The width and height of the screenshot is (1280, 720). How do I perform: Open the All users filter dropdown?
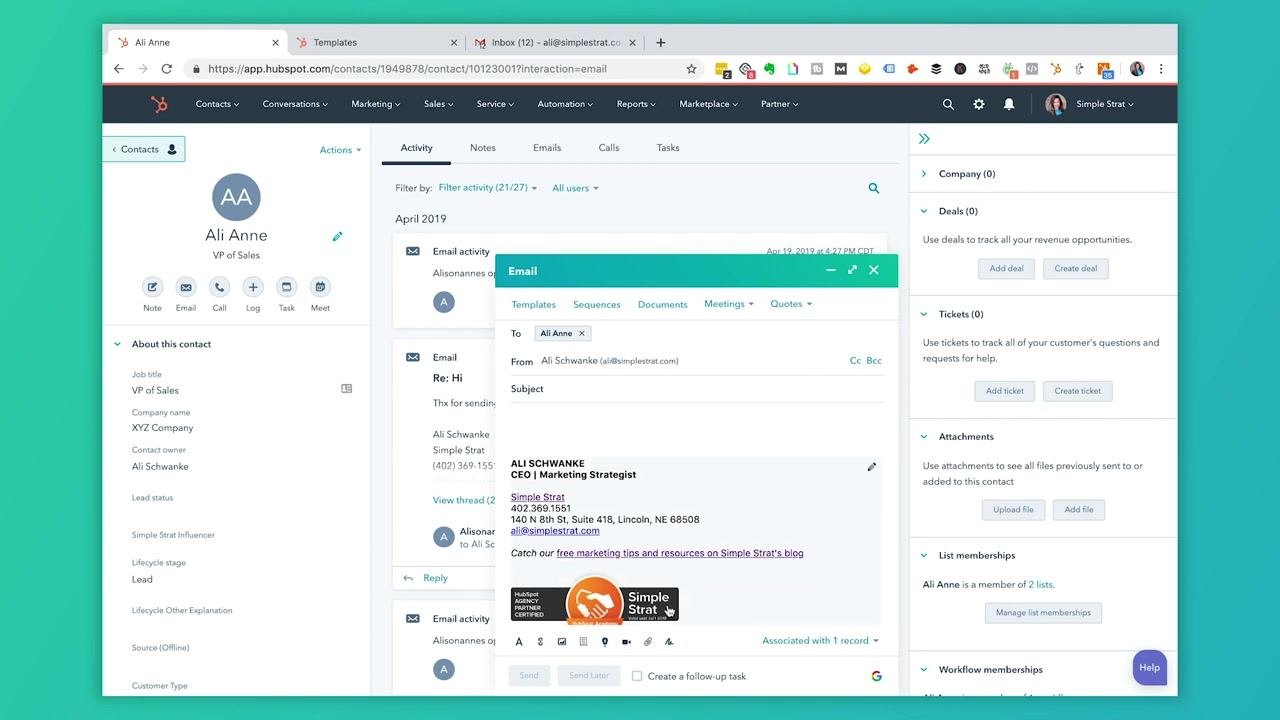576,188
